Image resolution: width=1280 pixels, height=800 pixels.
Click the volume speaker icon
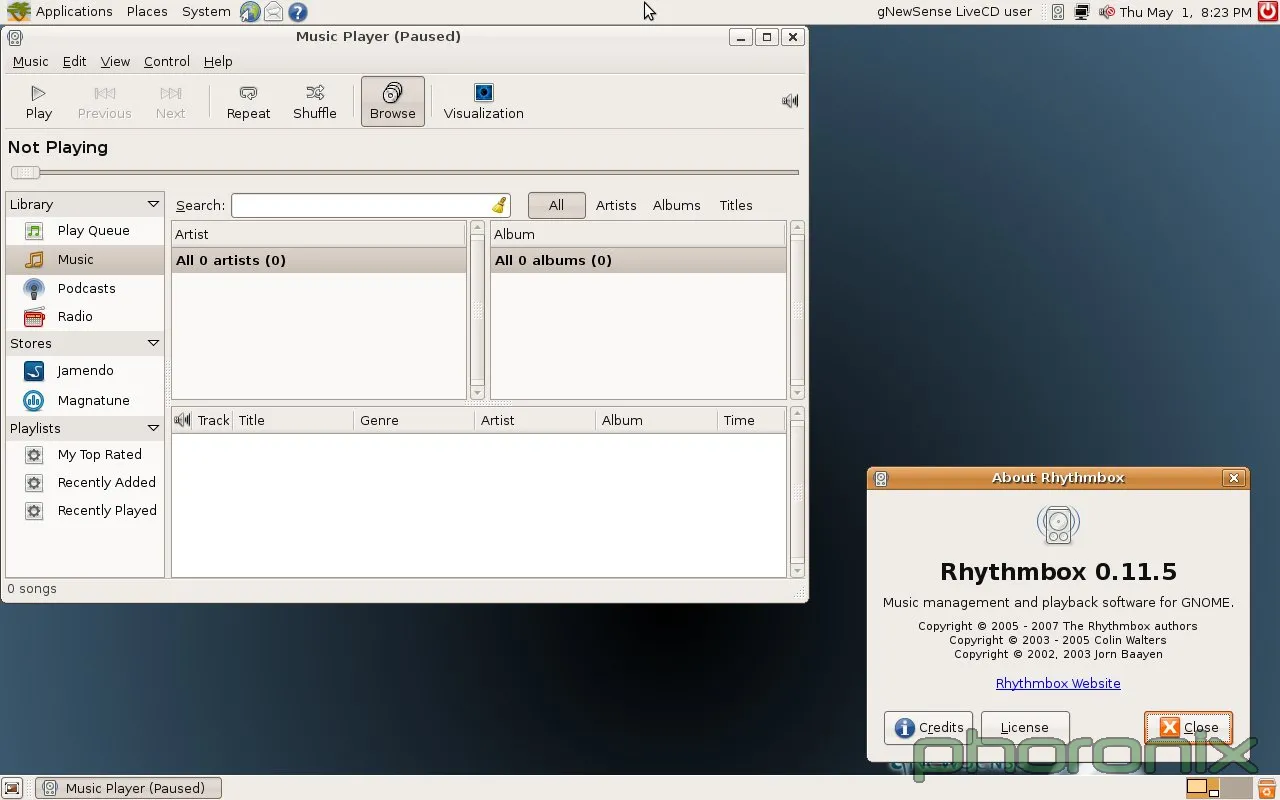[x=790, y=101]
